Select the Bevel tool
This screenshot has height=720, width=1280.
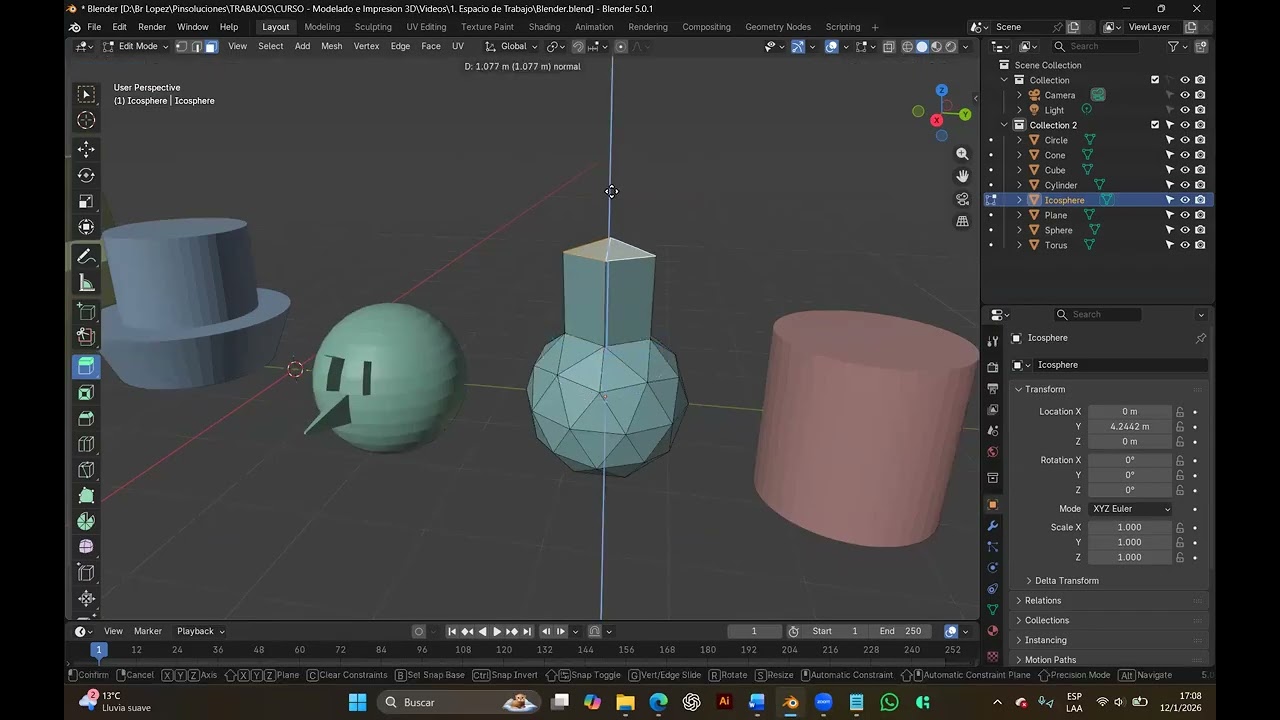86,418
